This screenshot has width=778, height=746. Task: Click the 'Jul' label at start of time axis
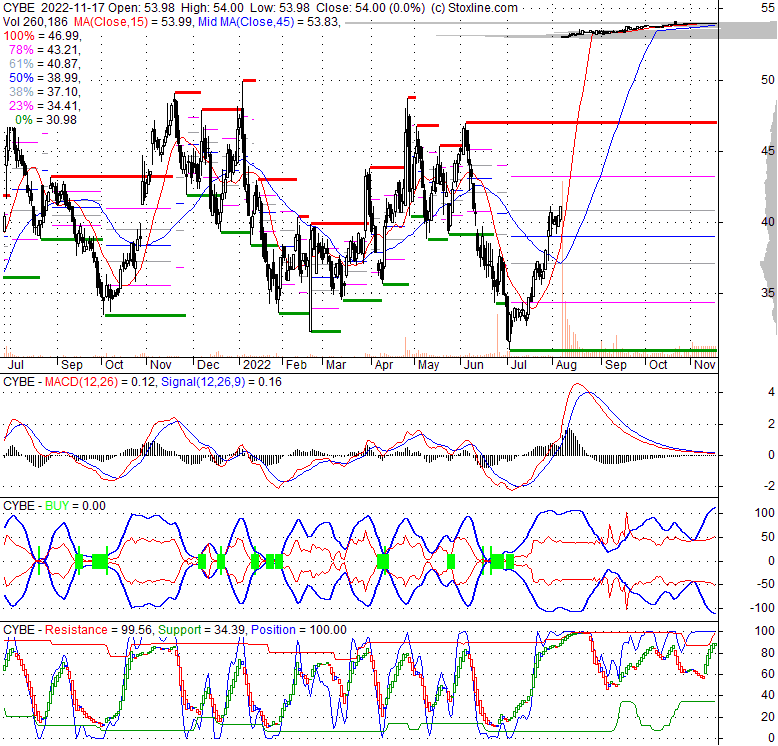point(16,365)
